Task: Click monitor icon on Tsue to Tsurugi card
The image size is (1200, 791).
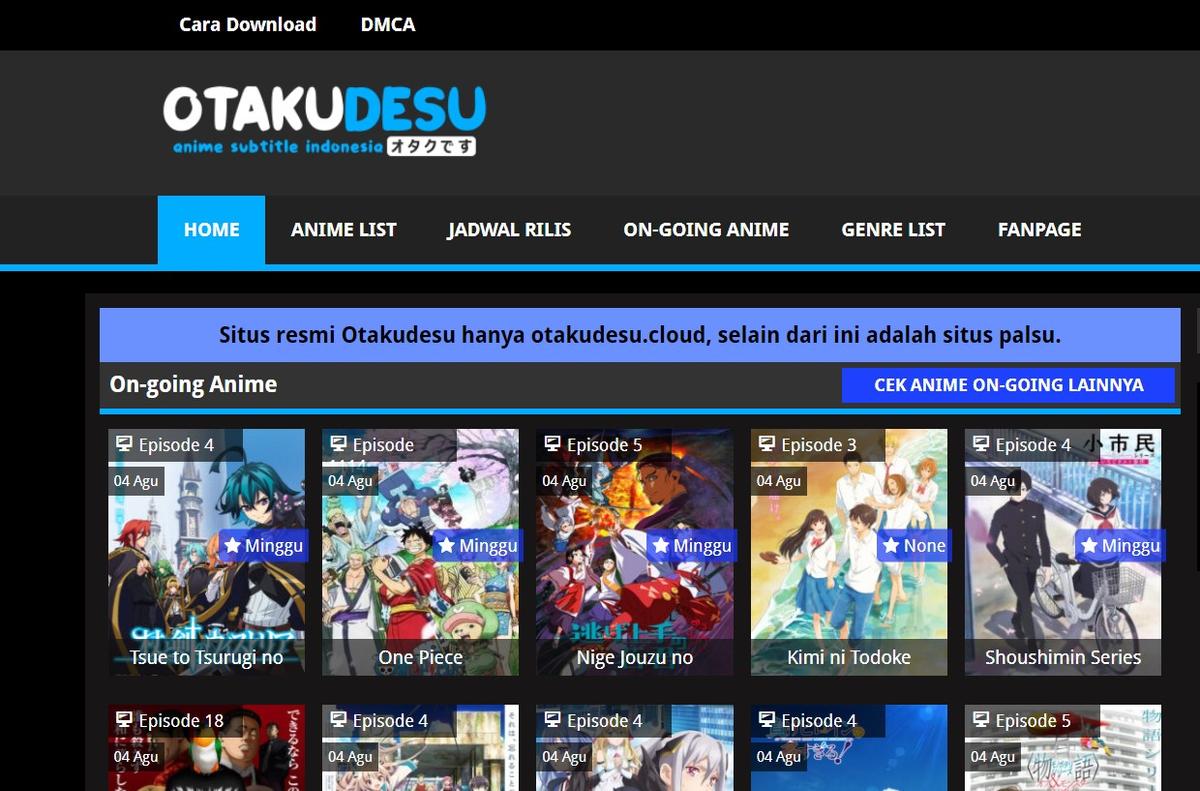Action: 124,444
